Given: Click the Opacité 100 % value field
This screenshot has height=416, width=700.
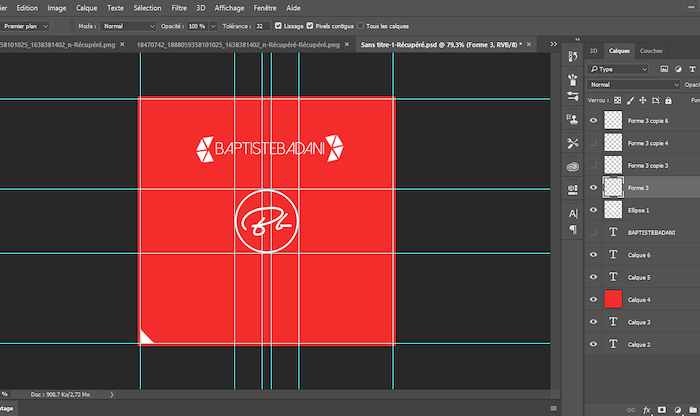Looking at the screenshot, I should 197,26.
